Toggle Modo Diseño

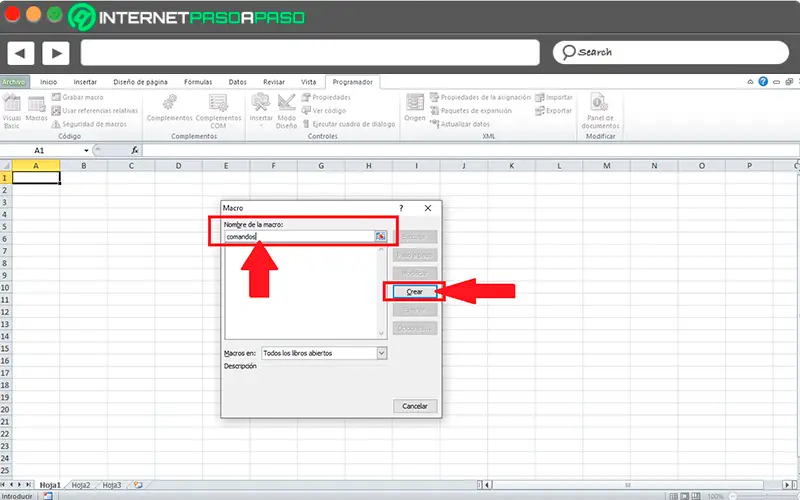[286, 111]
